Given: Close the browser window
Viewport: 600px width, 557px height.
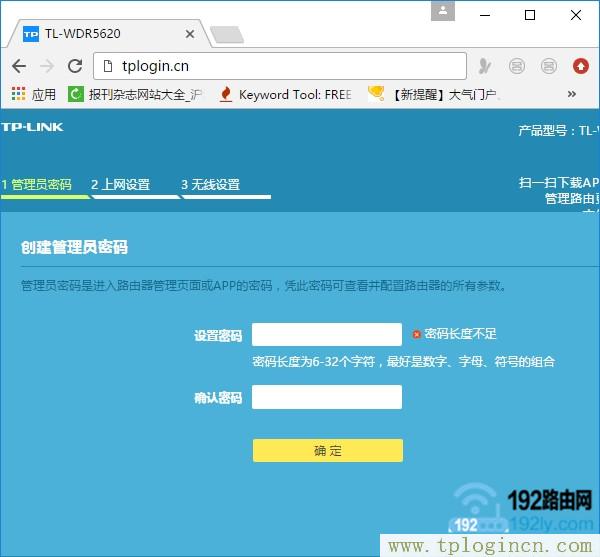Looking at the screenshot, I should (x=576, y=15).
